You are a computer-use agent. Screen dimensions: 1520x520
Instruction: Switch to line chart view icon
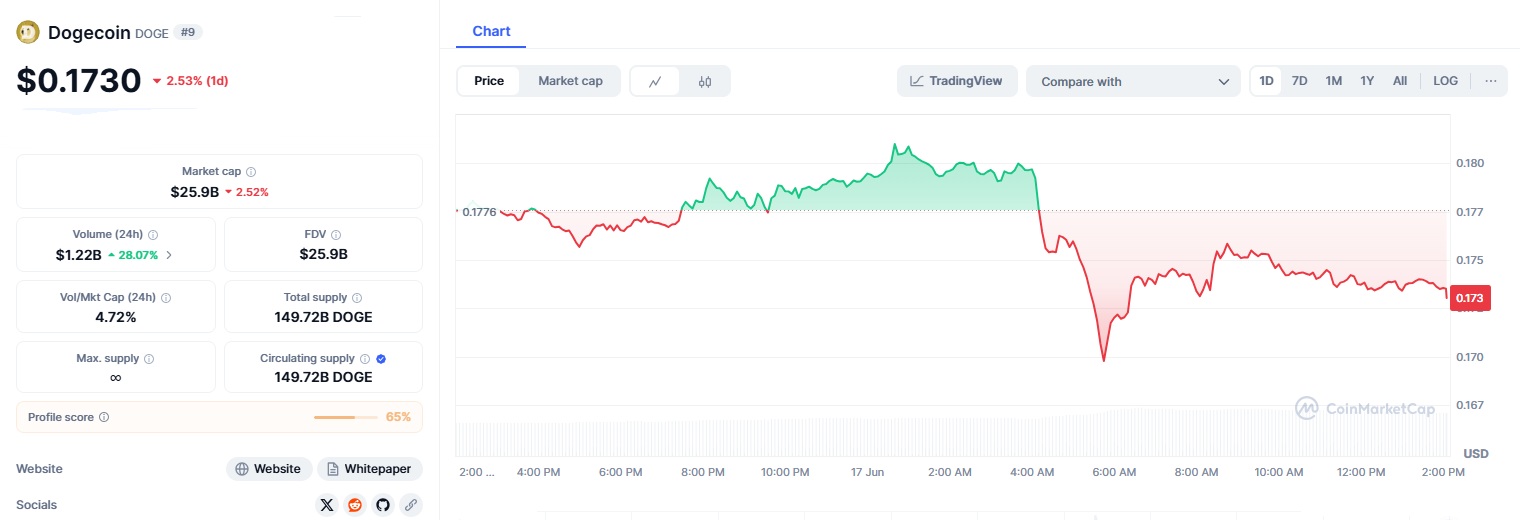(x=655, y=81)
